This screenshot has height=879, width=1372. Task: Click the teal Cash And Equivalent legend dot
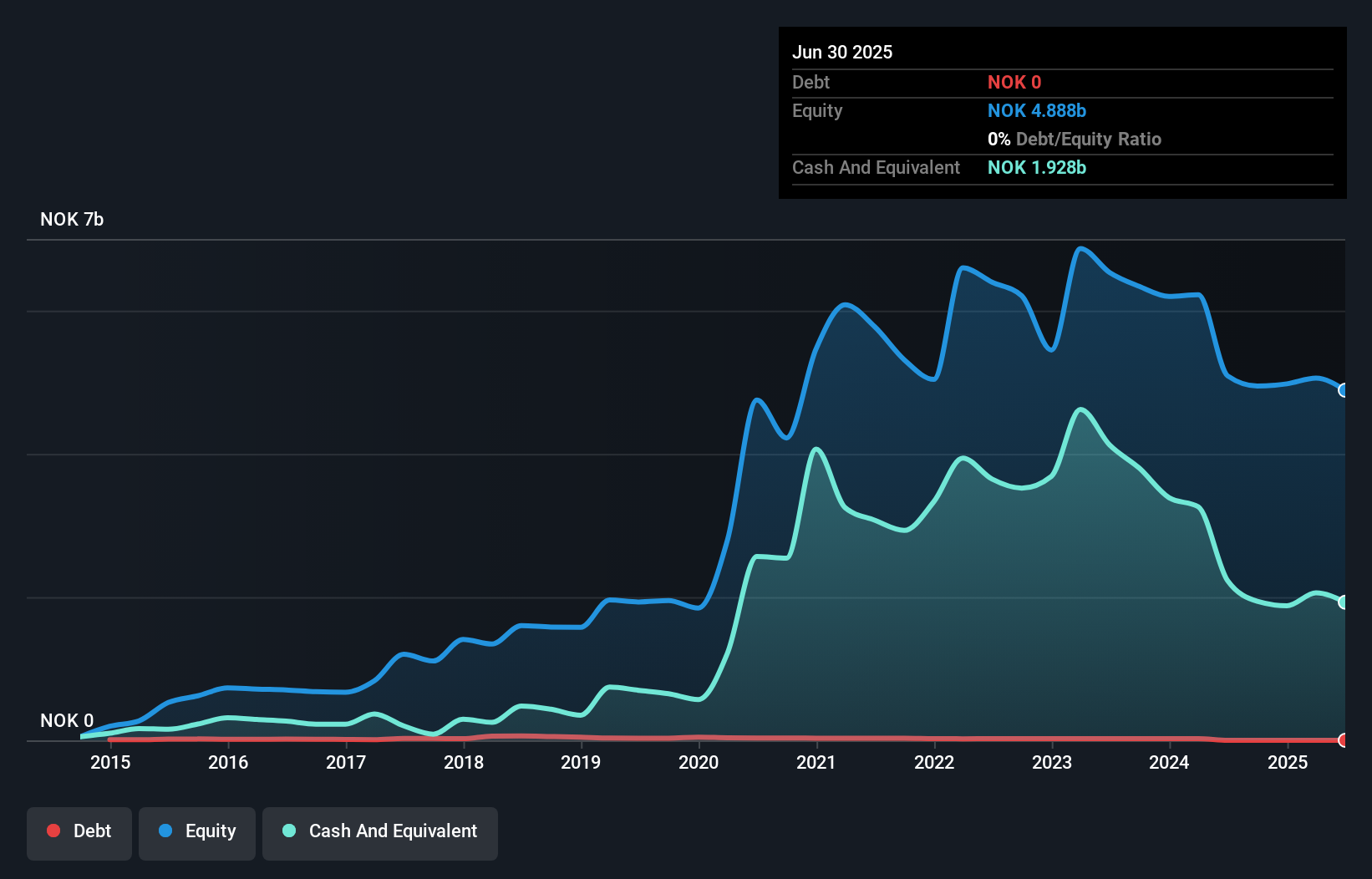click(x=289, y=831)
